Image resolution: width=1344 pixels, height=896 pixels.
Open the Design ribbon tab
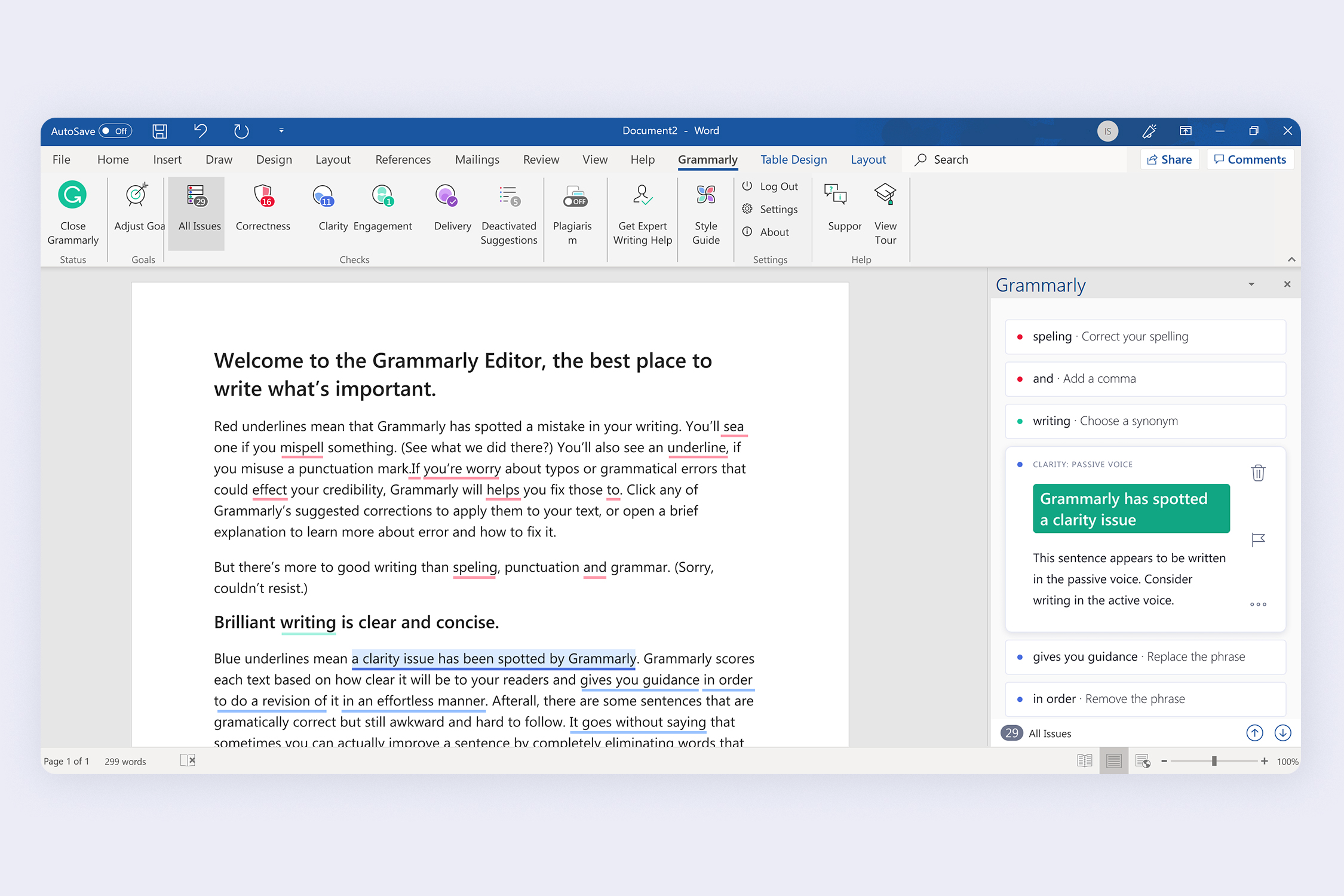pyautogui.click(x=274, y=159)
